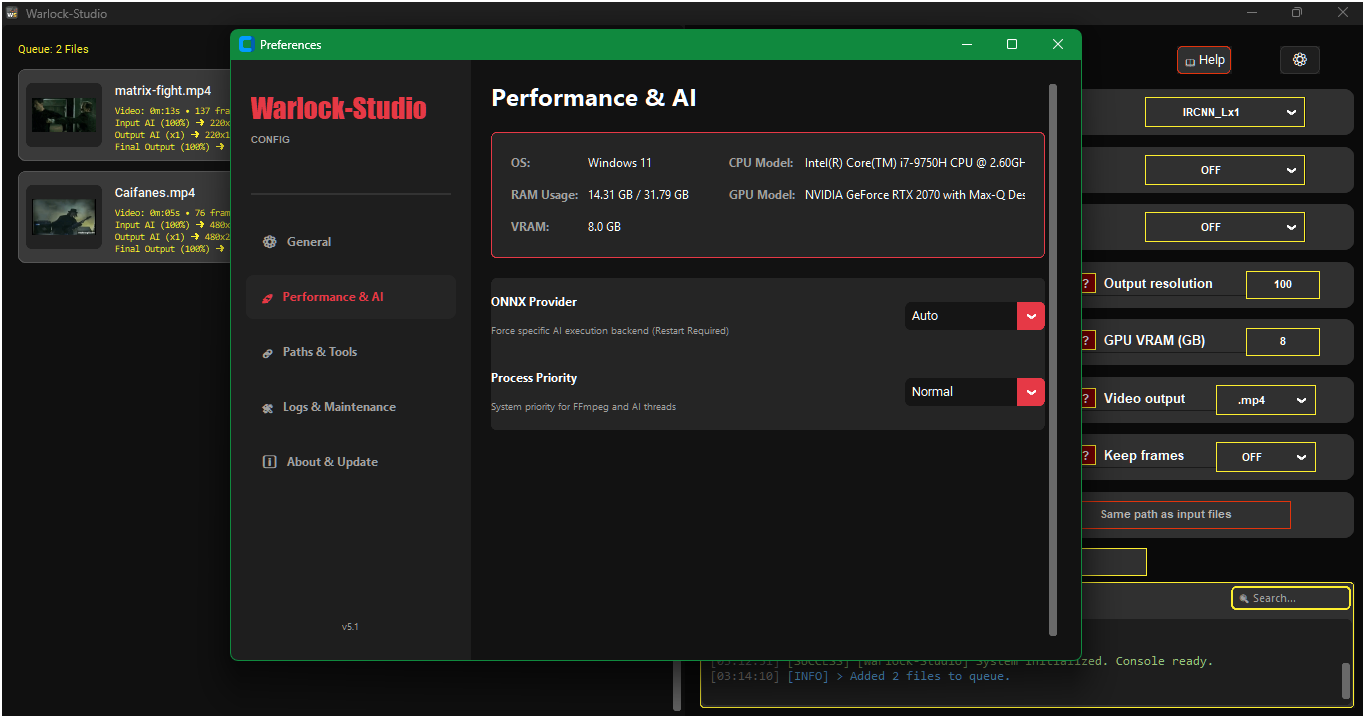The image size is (1365, 718).
Task: Select the matrix-fight.mp4 file name
Action: click(163, 91)
